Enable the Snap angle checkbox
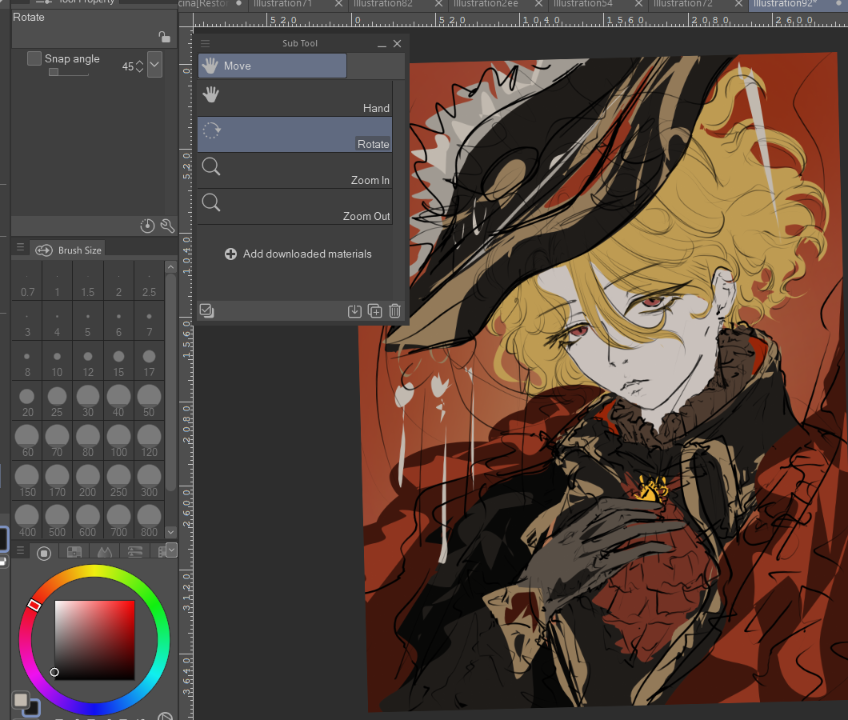Viewport: 848px width, 720px height. [x=34, y=58]
